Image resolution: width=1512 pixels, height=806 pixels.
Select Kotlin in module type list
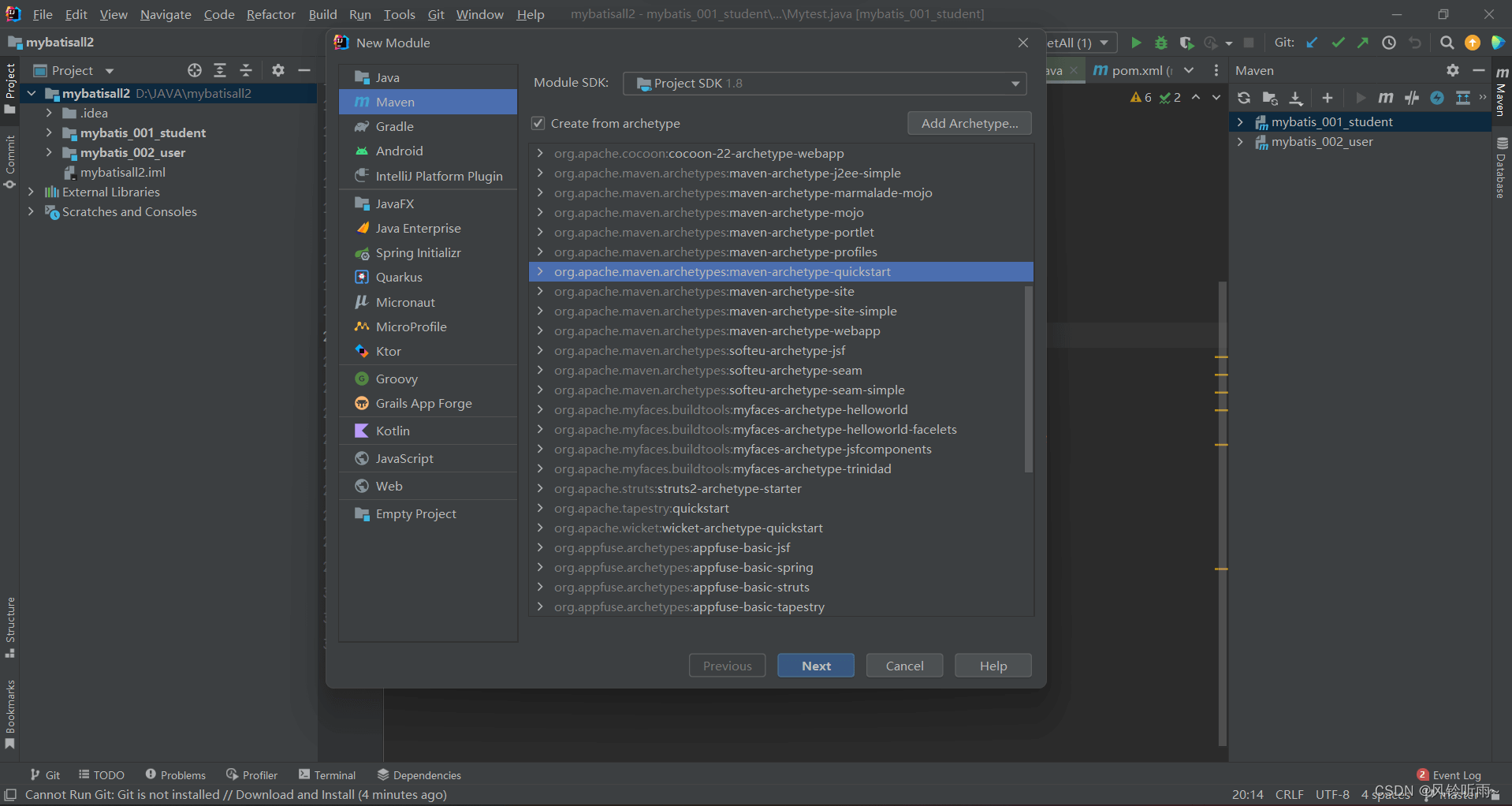point(428,431)
